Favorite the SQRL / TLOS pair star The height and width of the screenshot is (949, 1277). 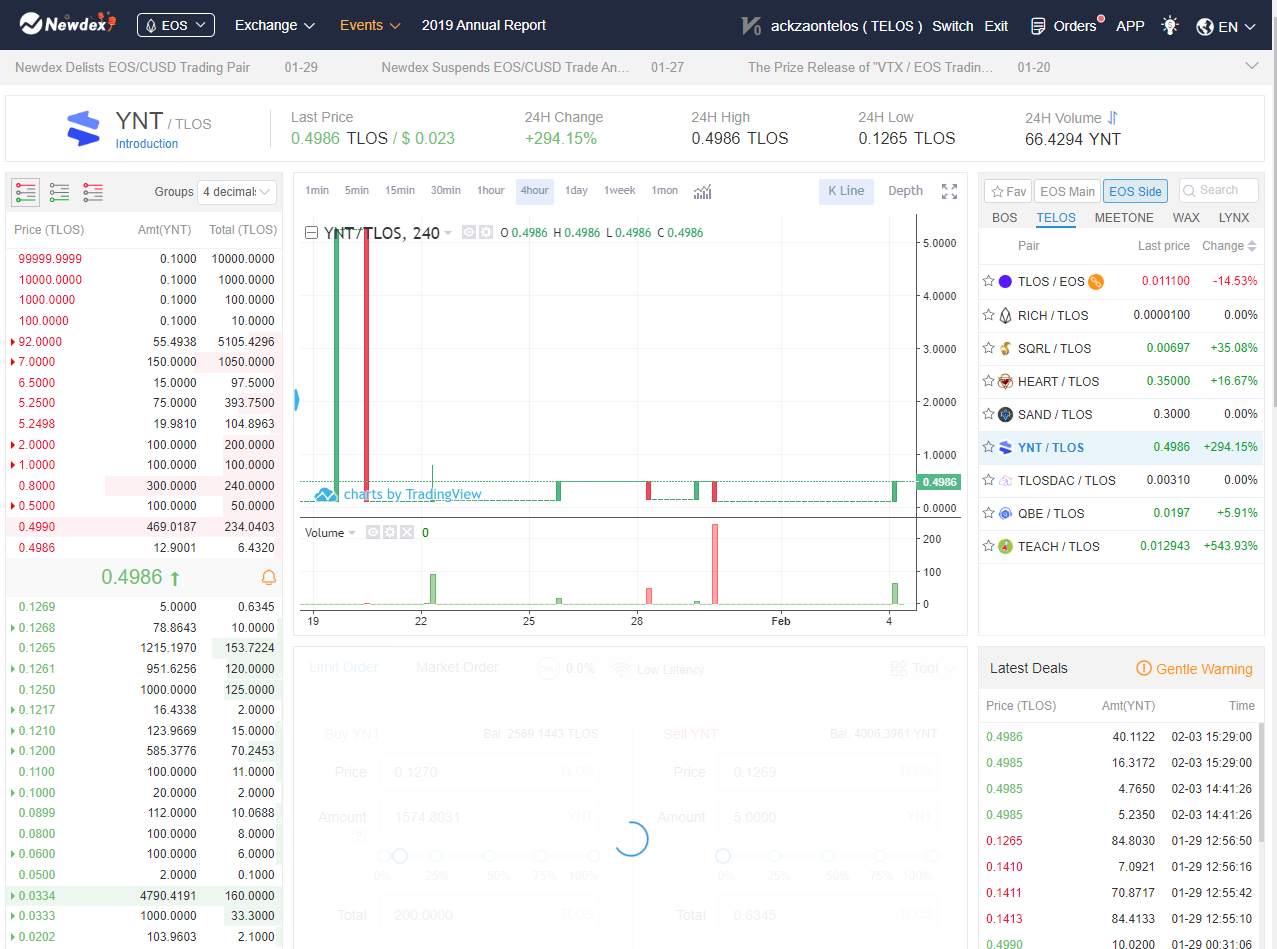coord(989,348)
